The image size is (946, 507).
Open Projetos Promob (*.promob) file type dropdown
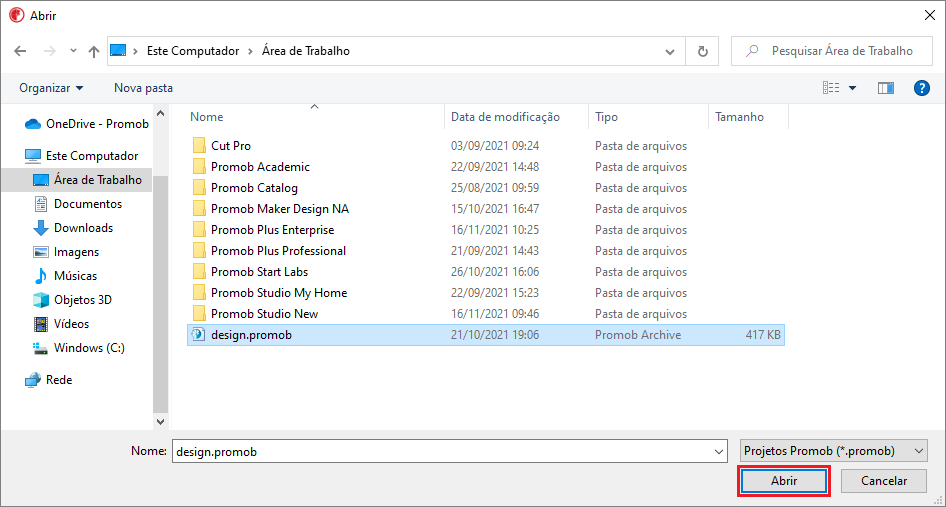point(834,451)
